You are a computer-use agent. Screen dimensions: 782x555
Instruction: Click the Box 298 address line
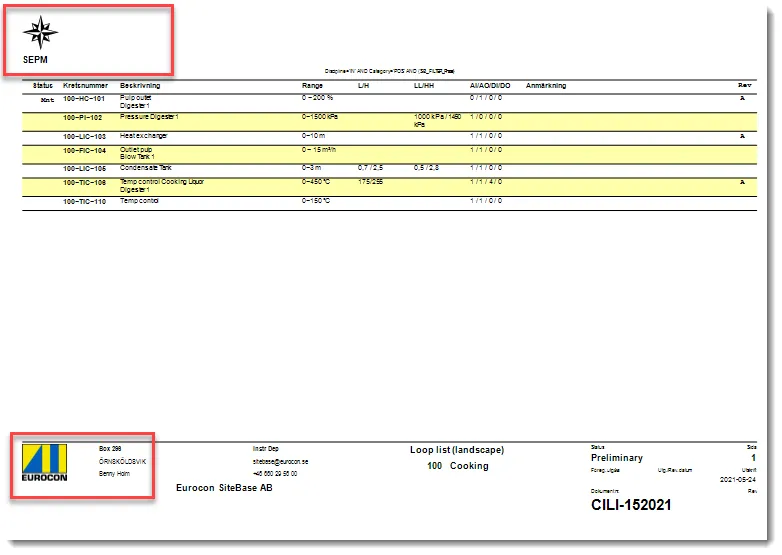(110, 449)
